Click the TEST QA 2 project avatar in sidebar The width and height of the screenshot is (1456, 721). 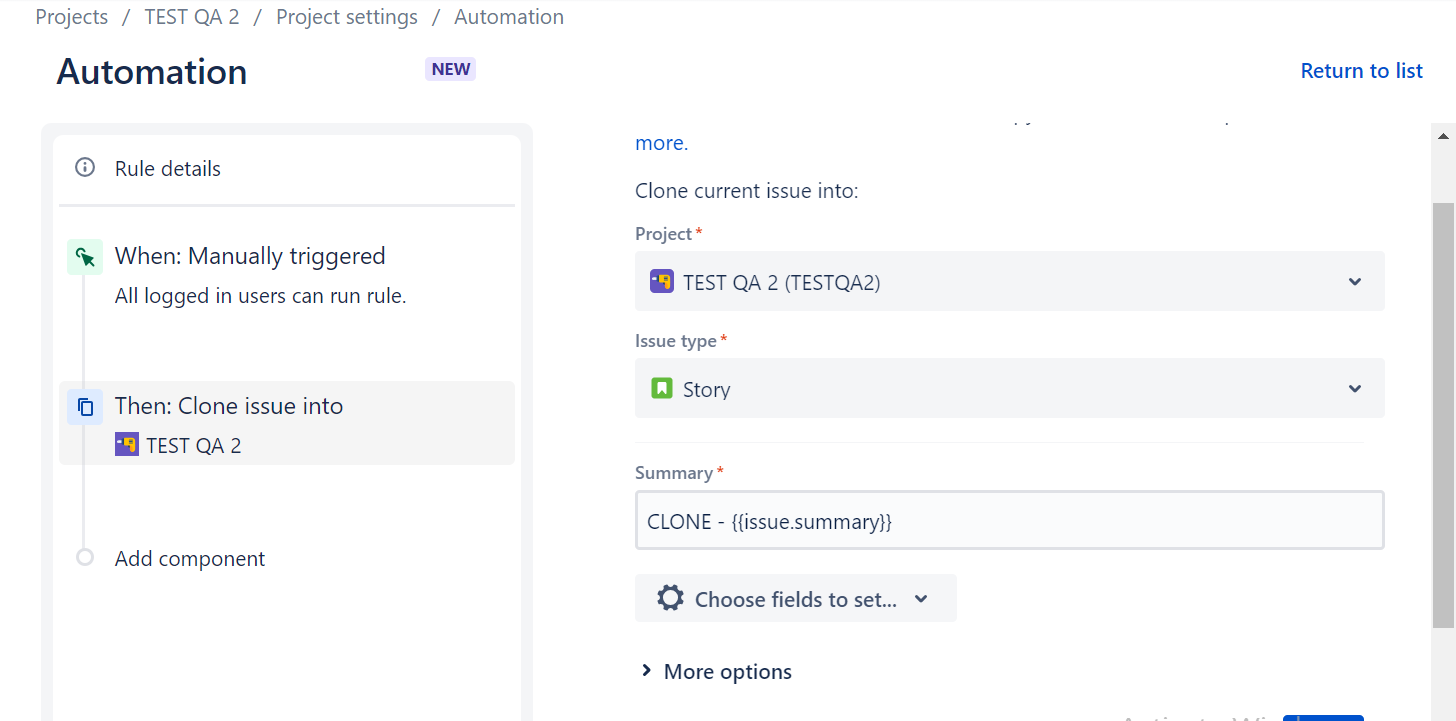point(127,444)
